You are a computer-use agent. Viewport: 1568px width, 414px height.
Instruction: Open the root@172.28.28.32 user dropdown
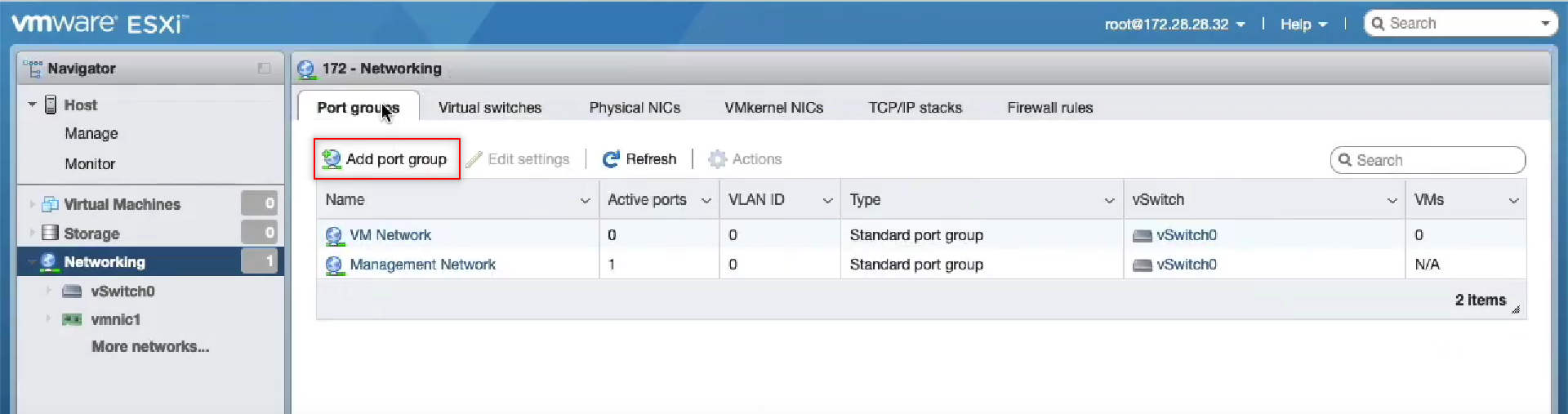tap(1174, 24)
